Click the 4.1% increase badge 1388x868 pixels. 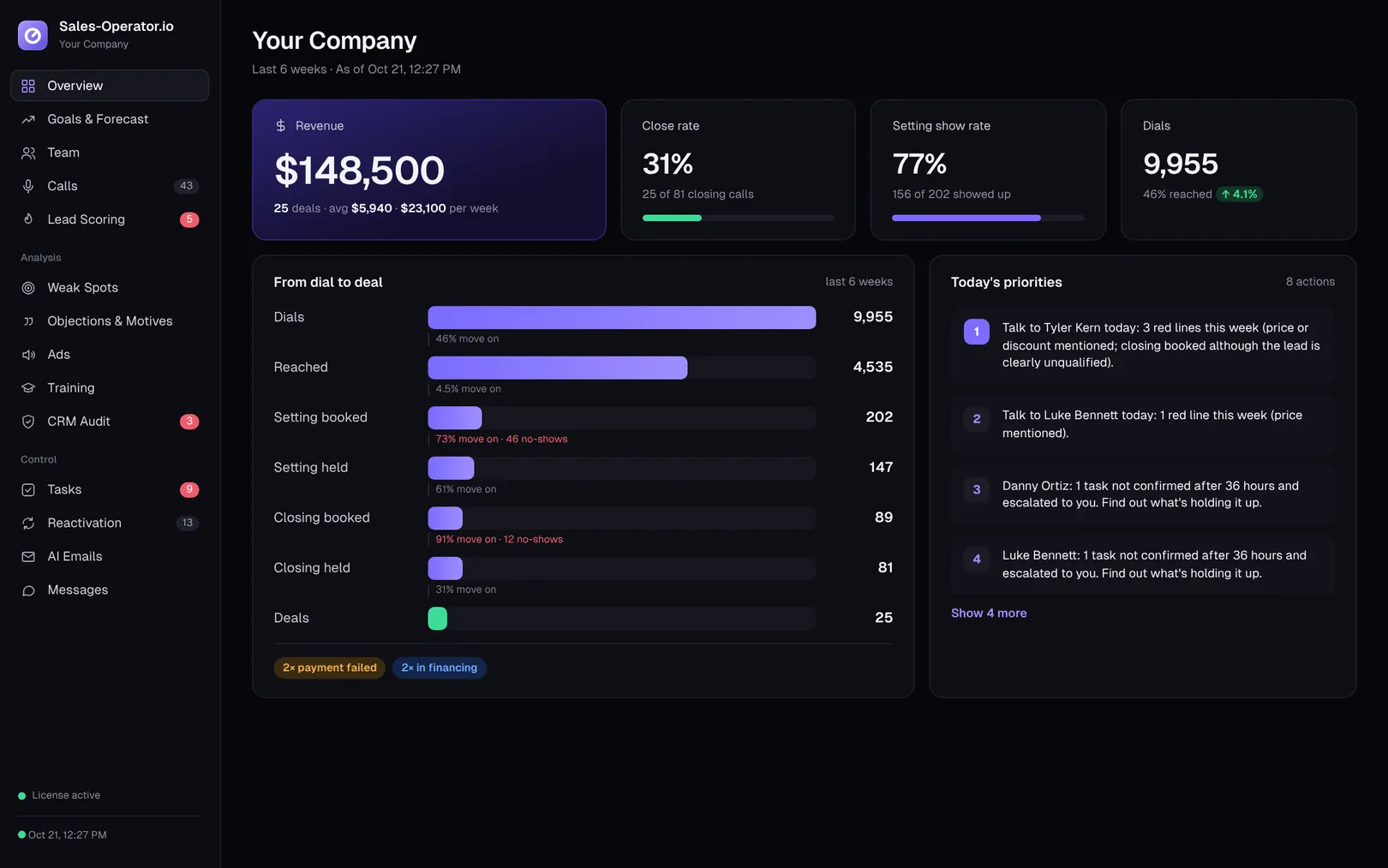[x=1239, y=195]
